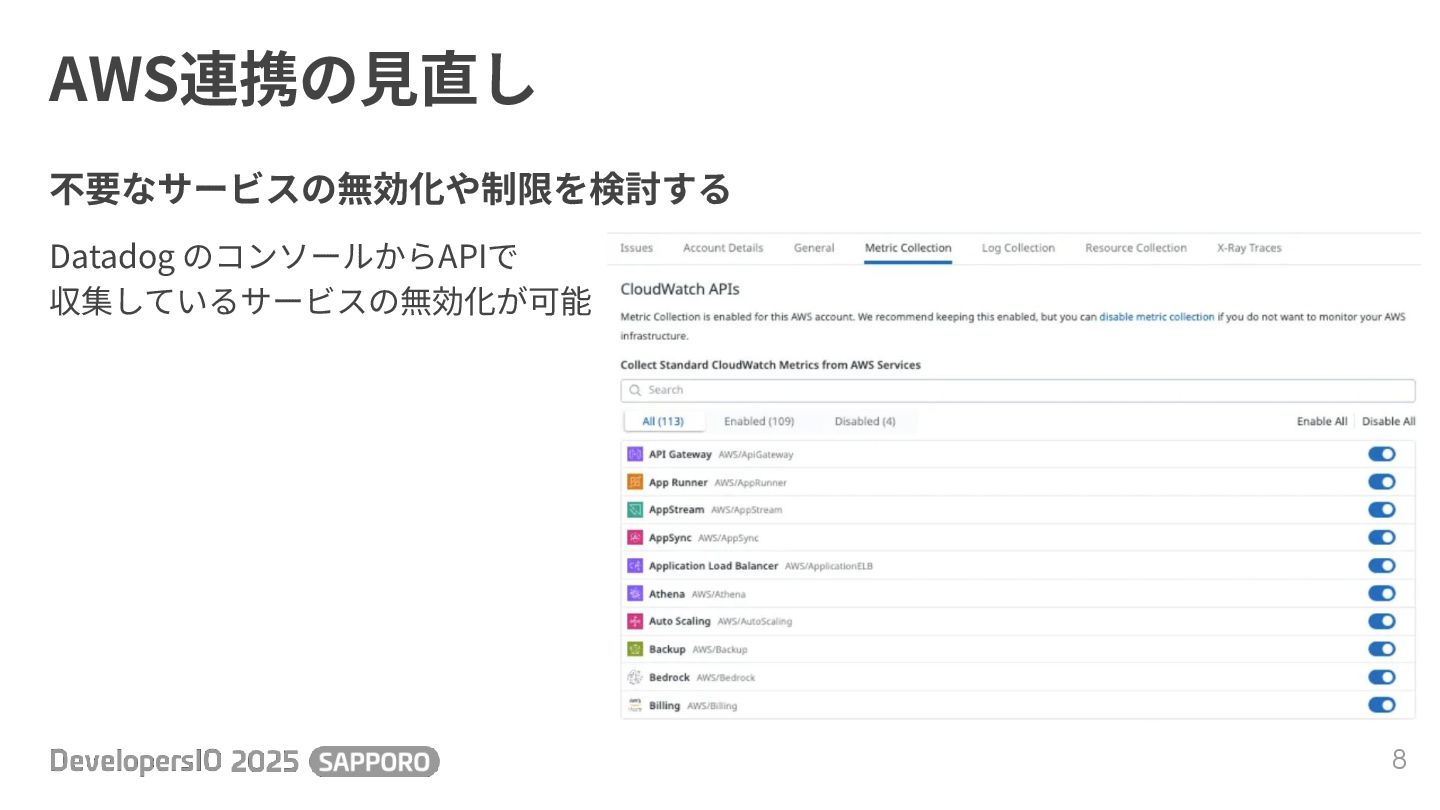Click the Bedrock service icon
The image size is (1440, 810).
634,677
